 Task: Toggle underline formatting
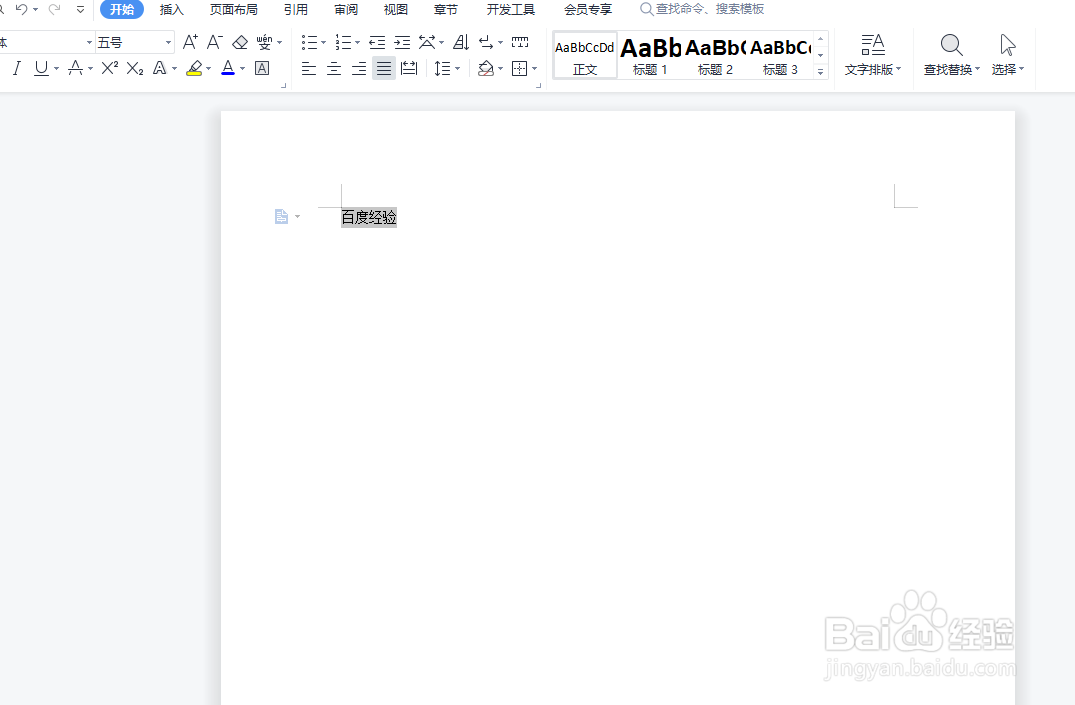(41, 68)
